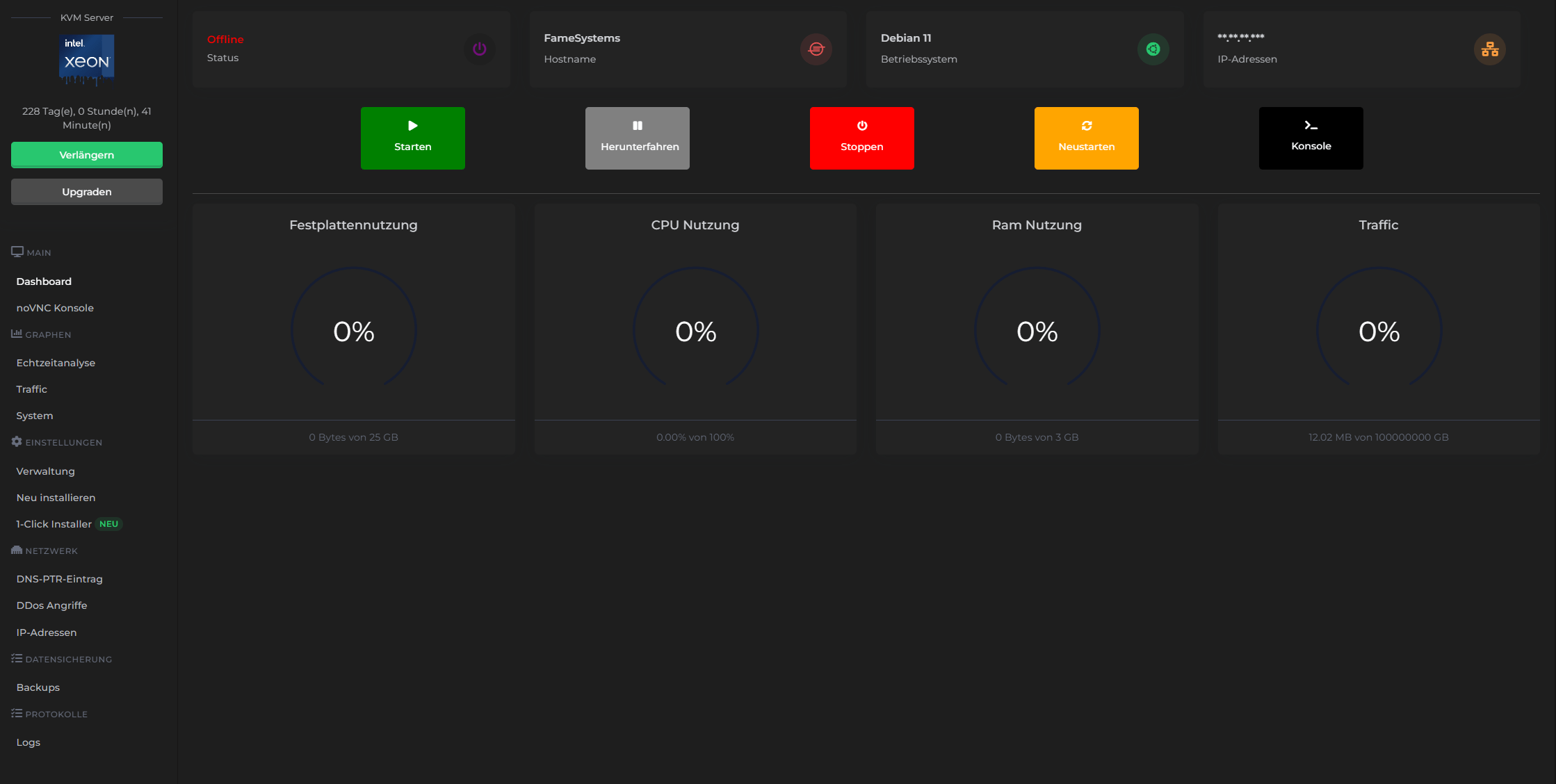Click the green Debian operating system icon
The height and width of the screenshot is (784, 1556).
click(1153, 49)
